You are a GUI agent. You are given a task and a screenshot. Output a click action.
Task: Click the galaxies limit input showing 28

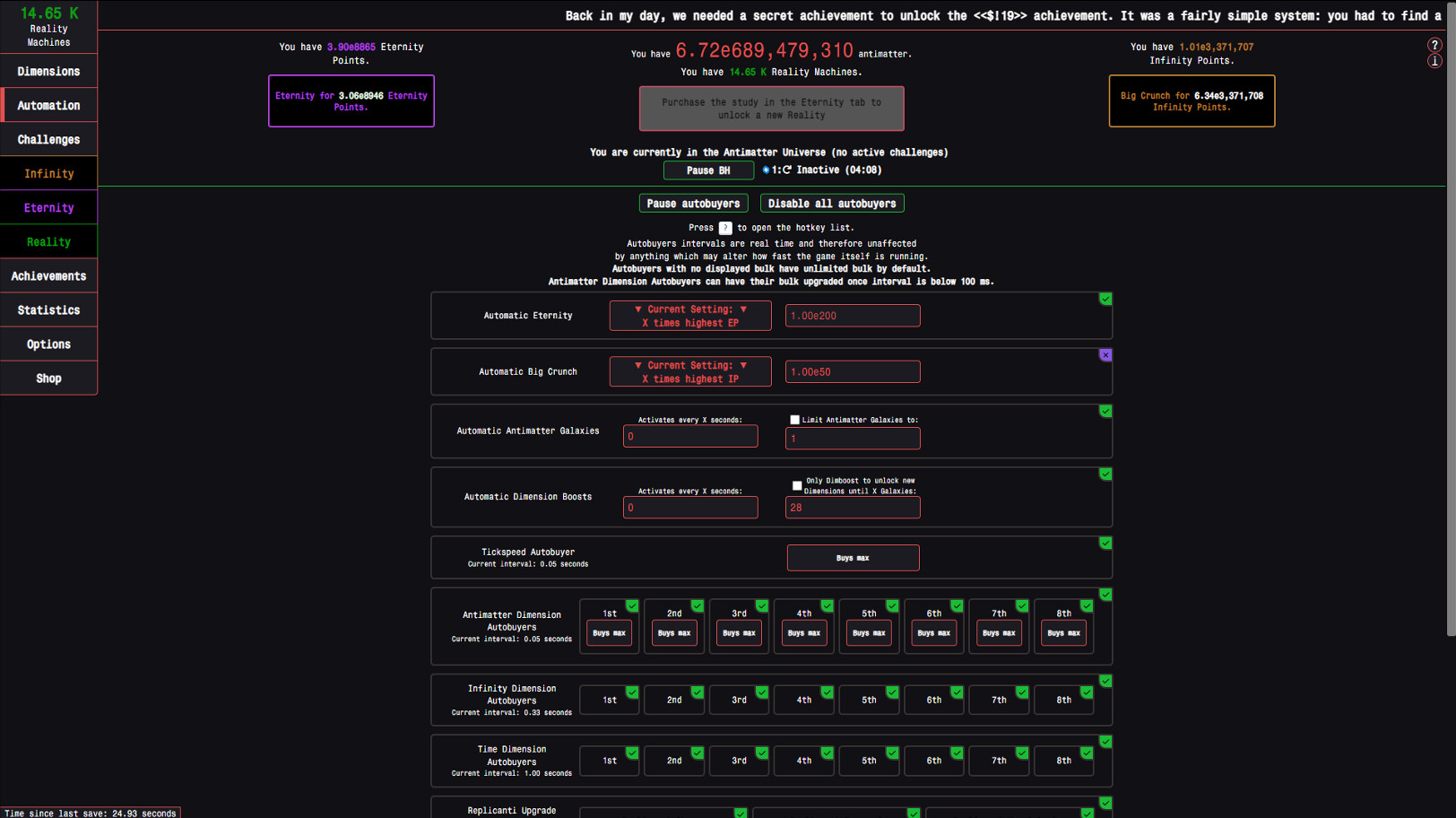[853, 507]
